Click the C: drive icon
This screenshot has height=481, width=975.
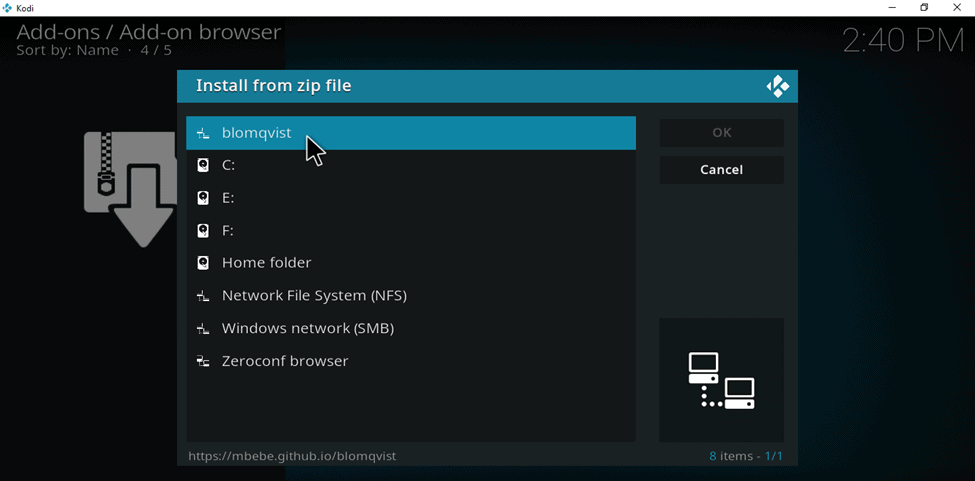pos(203,165)
